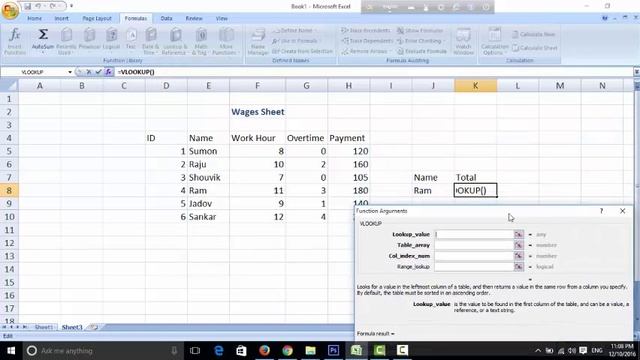Screen dimensions: 640x360
Task: Click Create from Selection
Action: pos(302,51)
